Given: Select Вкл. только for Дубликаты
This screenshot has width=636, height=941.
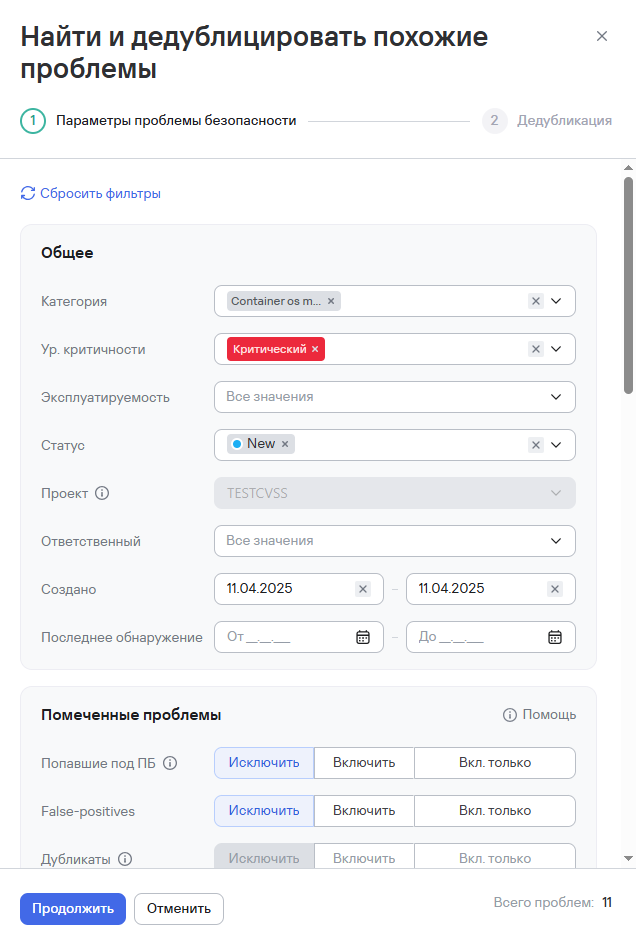Looking at the screenshot, I should tap(495, 856).
